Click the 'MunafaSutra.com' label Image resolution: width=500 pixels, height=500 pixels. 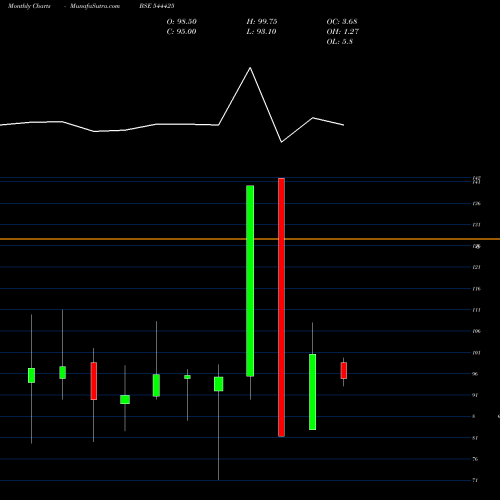95,6
